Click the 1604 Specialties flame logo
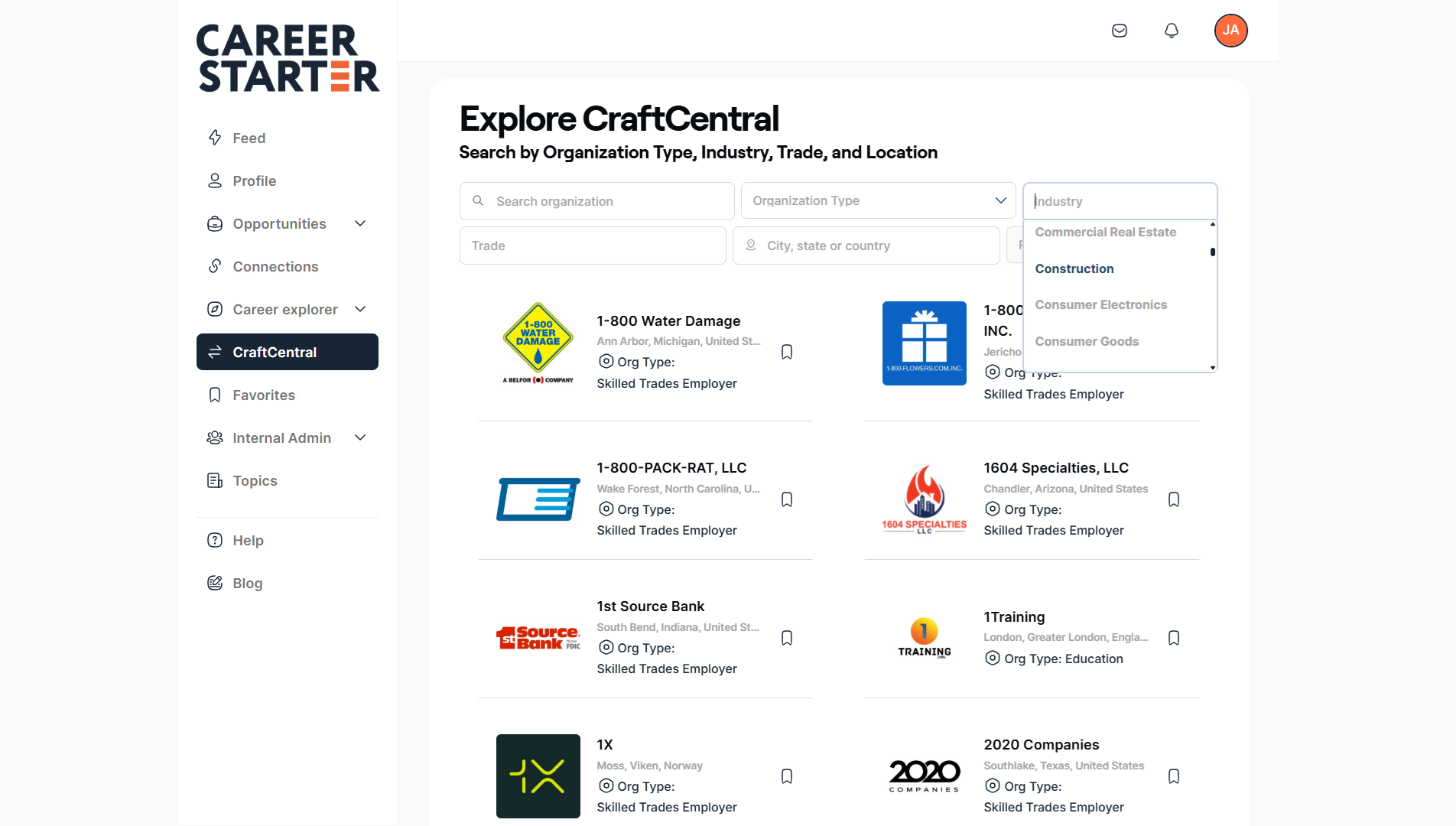Viewport: 1456px width, 826px height. (x=924, y=499)
